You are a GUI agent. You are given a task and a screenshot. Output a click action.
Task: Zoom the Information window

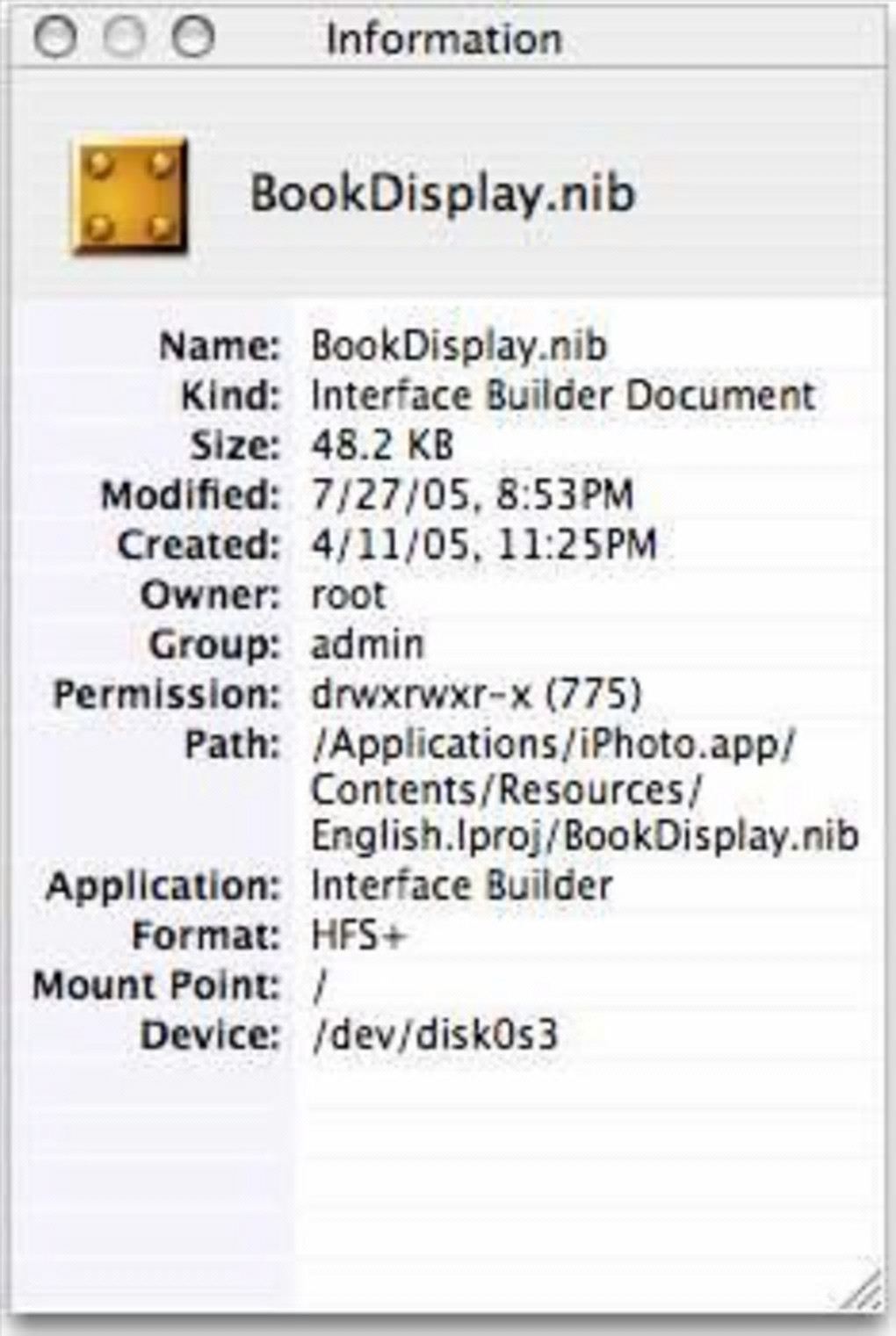pyautogui.click(x=192, y=39)
